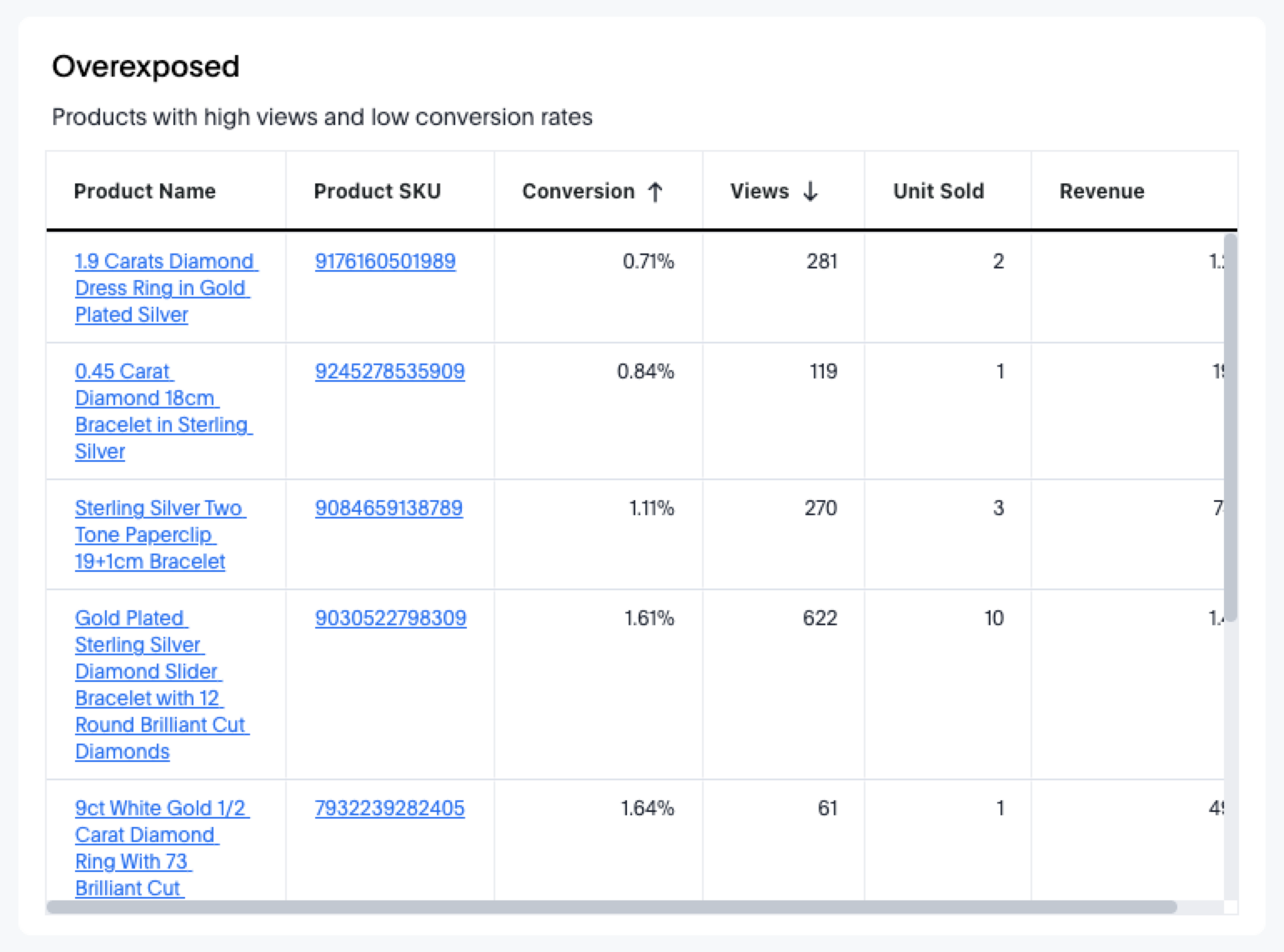Click the Conversion column header label
Viewport: 1284px width, 952px height.
click(578, 192)
